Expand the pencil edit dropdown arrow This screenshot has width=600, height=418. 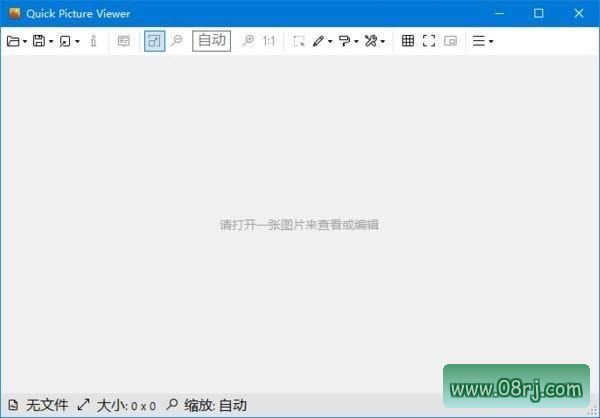pyautogui.click(x=330, y=41)
